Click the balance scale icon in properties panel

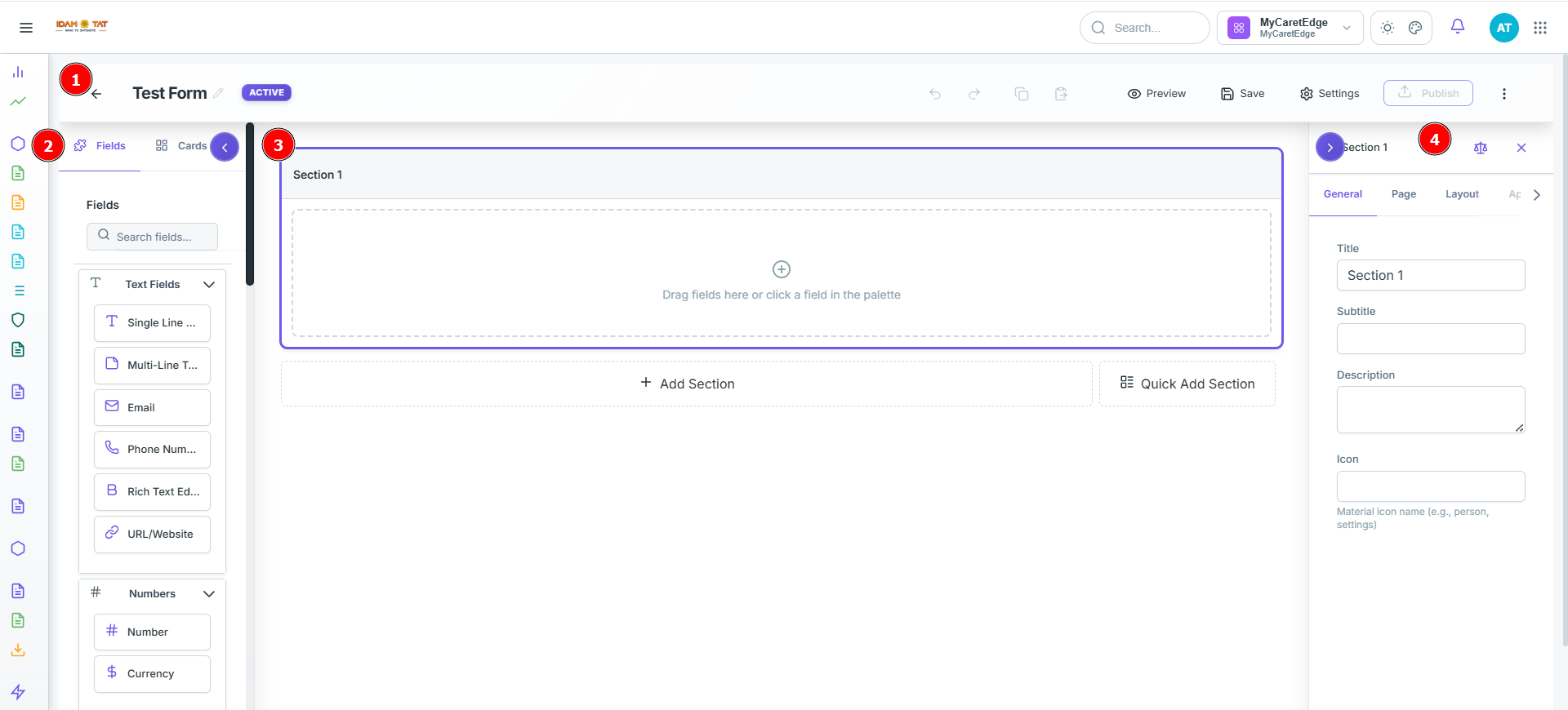coord(1481,148)
